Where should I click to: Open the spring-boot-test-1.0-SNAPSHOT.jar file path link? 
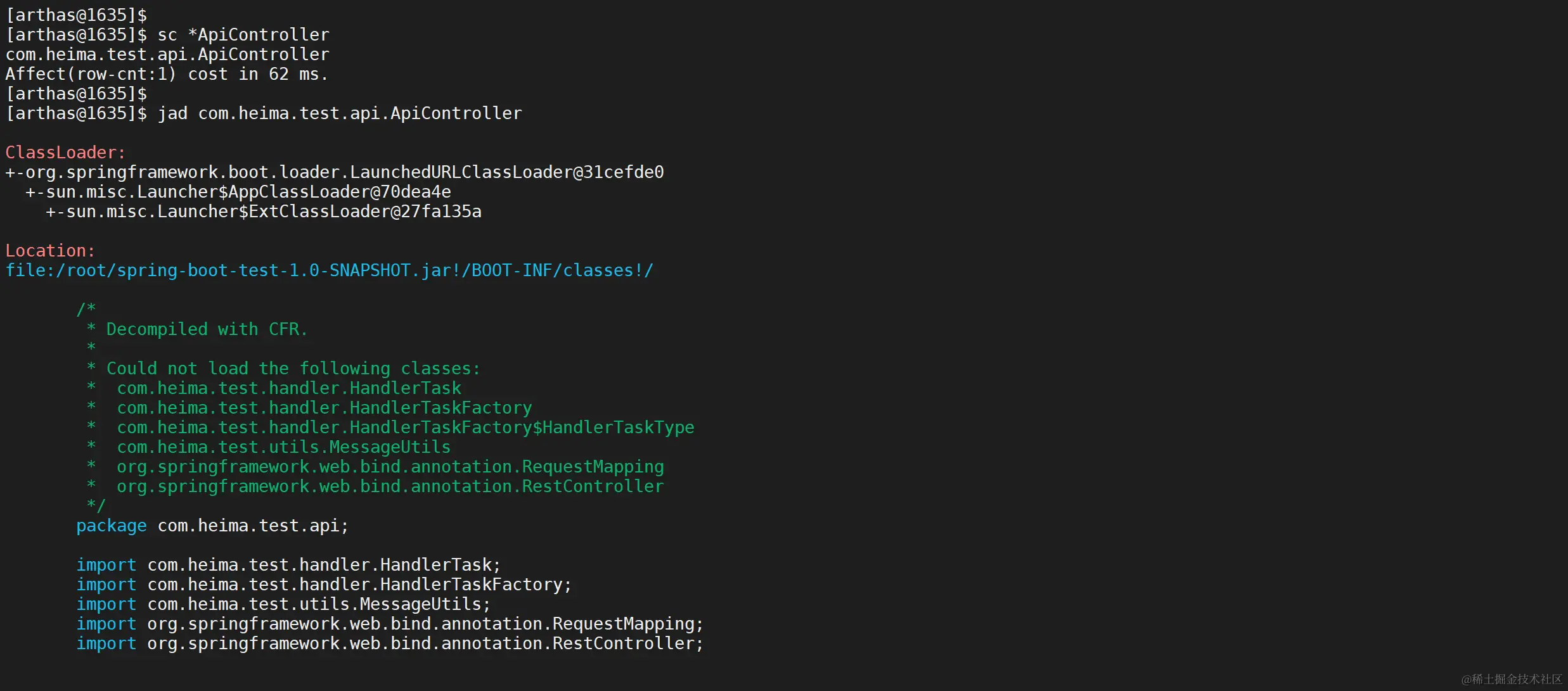tap(329, 270)
